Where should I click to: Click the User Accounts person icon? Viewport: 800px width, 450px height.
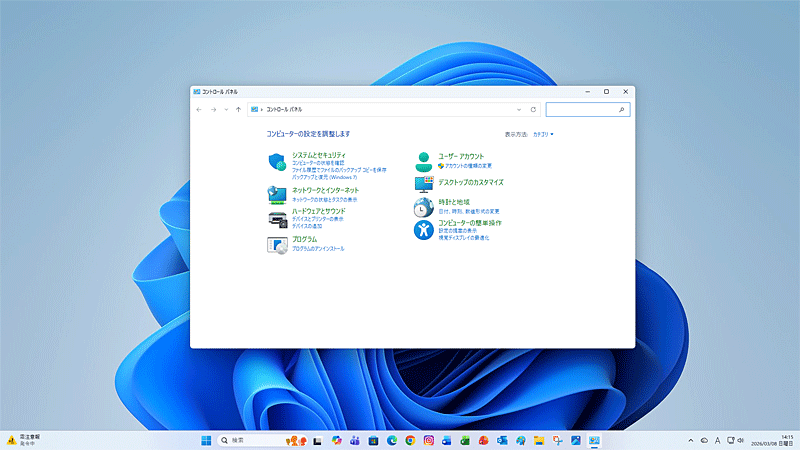pyautogui.click(x=424, y=161)
